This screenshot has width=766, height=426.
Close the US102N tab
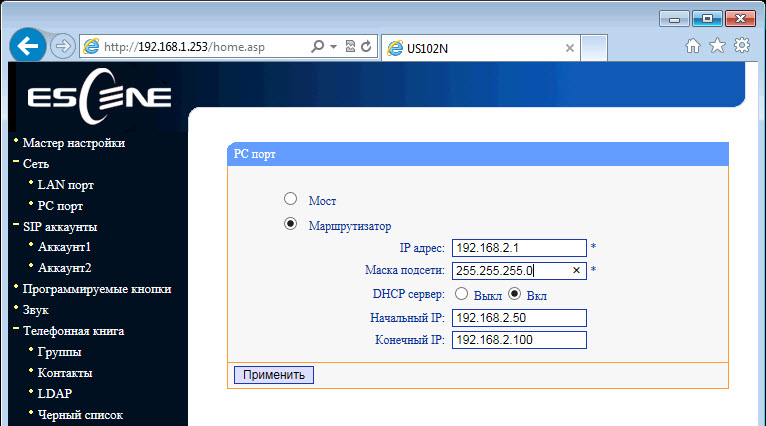[x=570, y=48]
